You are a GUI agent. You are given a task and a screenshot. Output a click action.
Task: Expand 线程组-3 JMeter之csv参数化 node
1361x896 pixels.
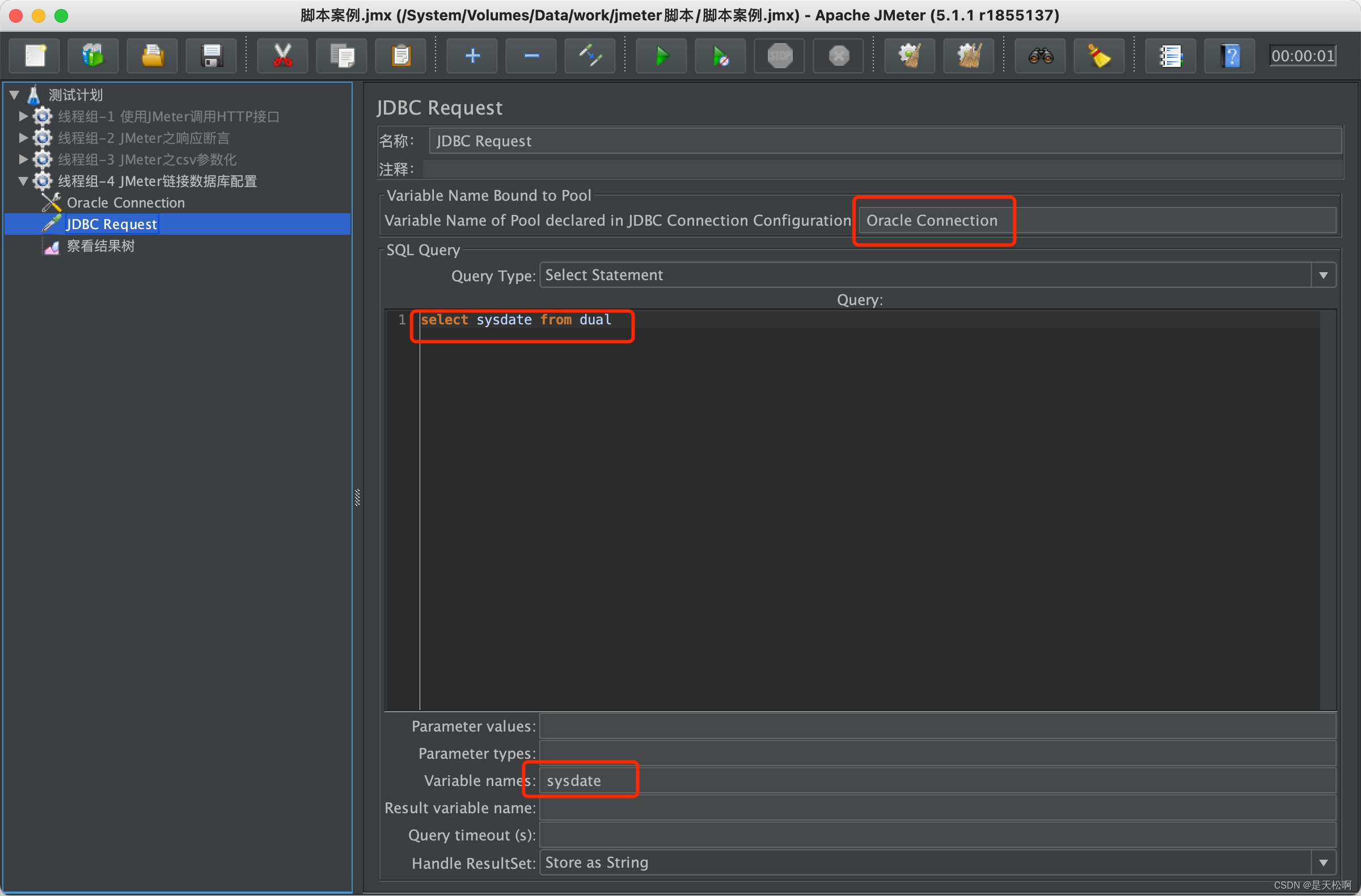tap(23, 159)
